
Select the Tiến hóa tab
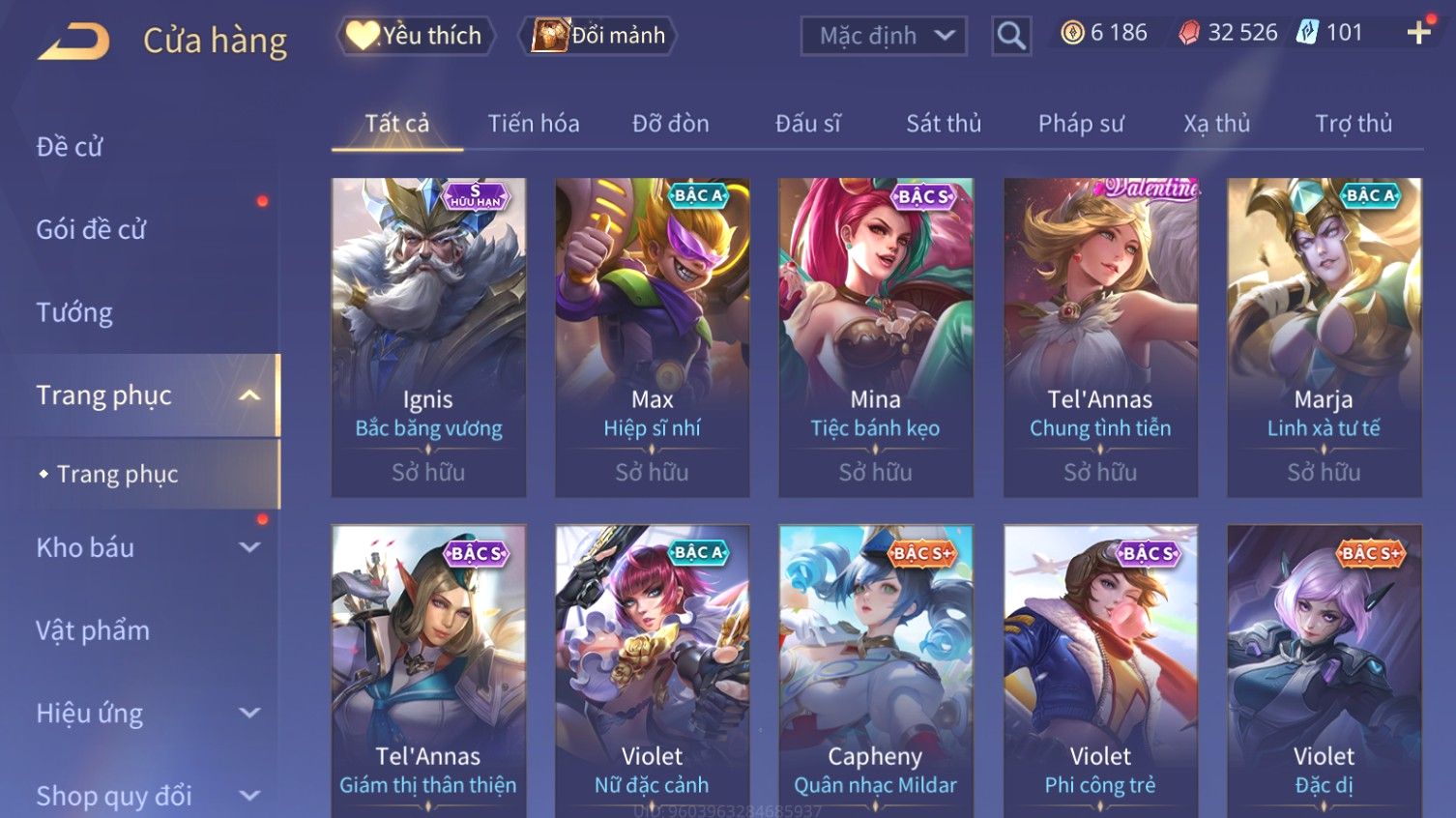tap(534, 124)
